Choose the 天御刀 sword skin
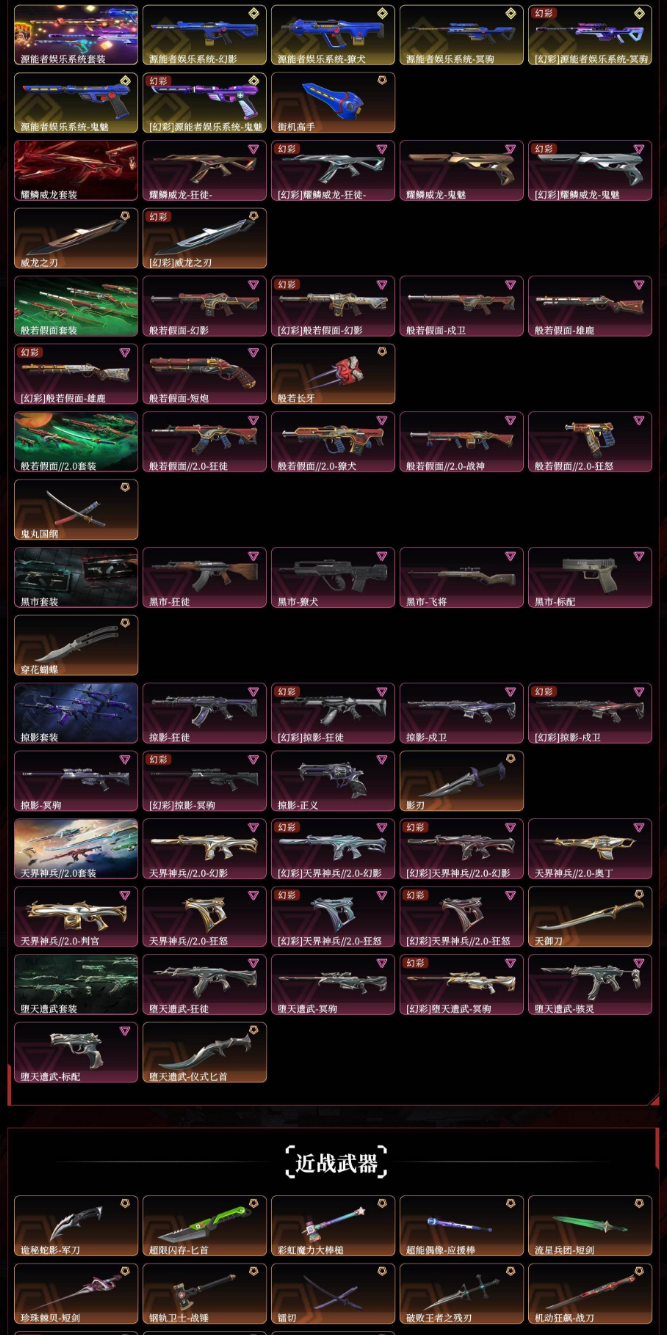 click(x=590, y=917)
